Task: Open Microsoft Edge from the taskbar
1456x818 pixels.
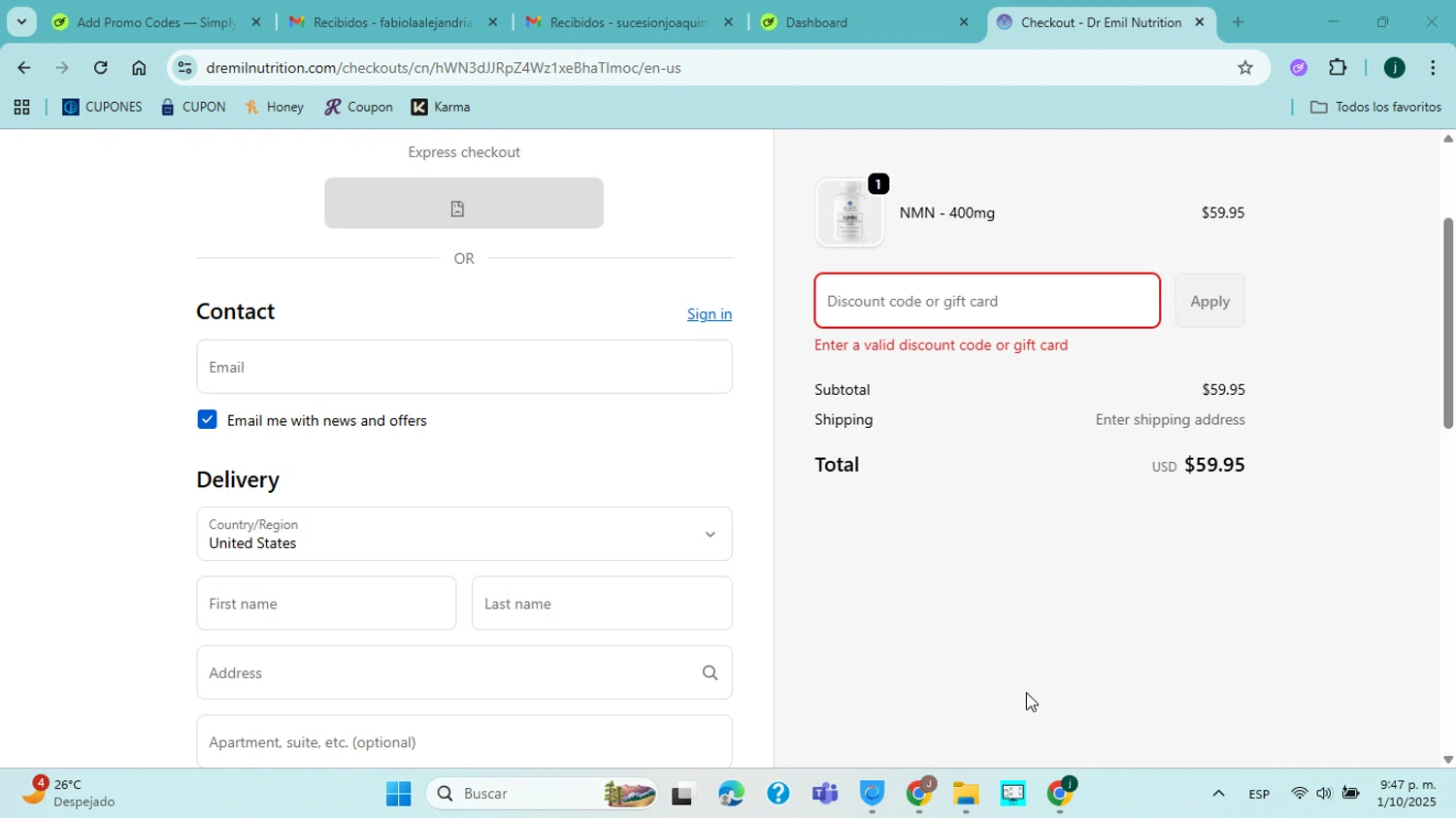Action: pos(731,794)
